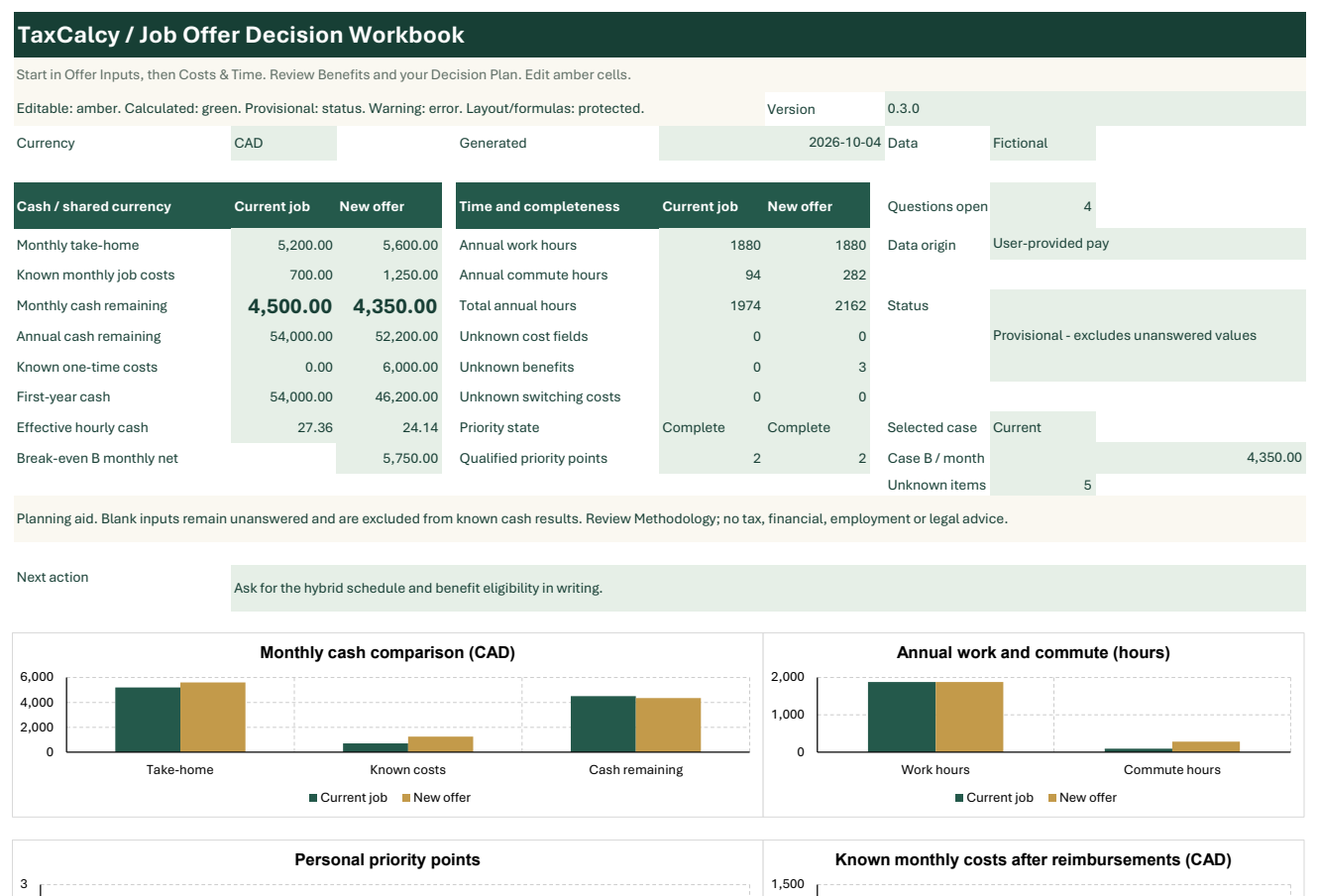
Task: Click the Cash / shared currency header
Action: point(122,206)
